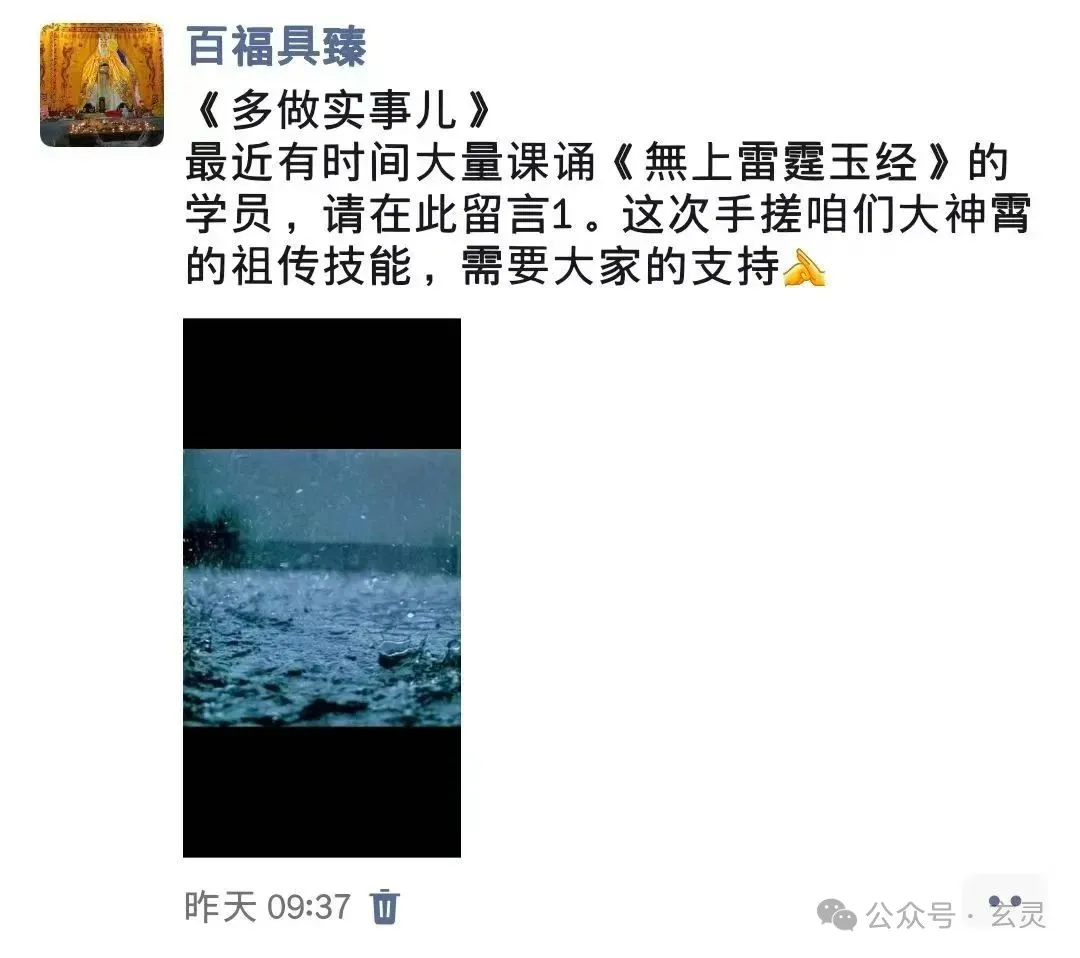This screenshot has width=1080, height=958.
Task: Click the 《無上雷霆玉经》 scripture title text
Action: click(x=783, y=163)
